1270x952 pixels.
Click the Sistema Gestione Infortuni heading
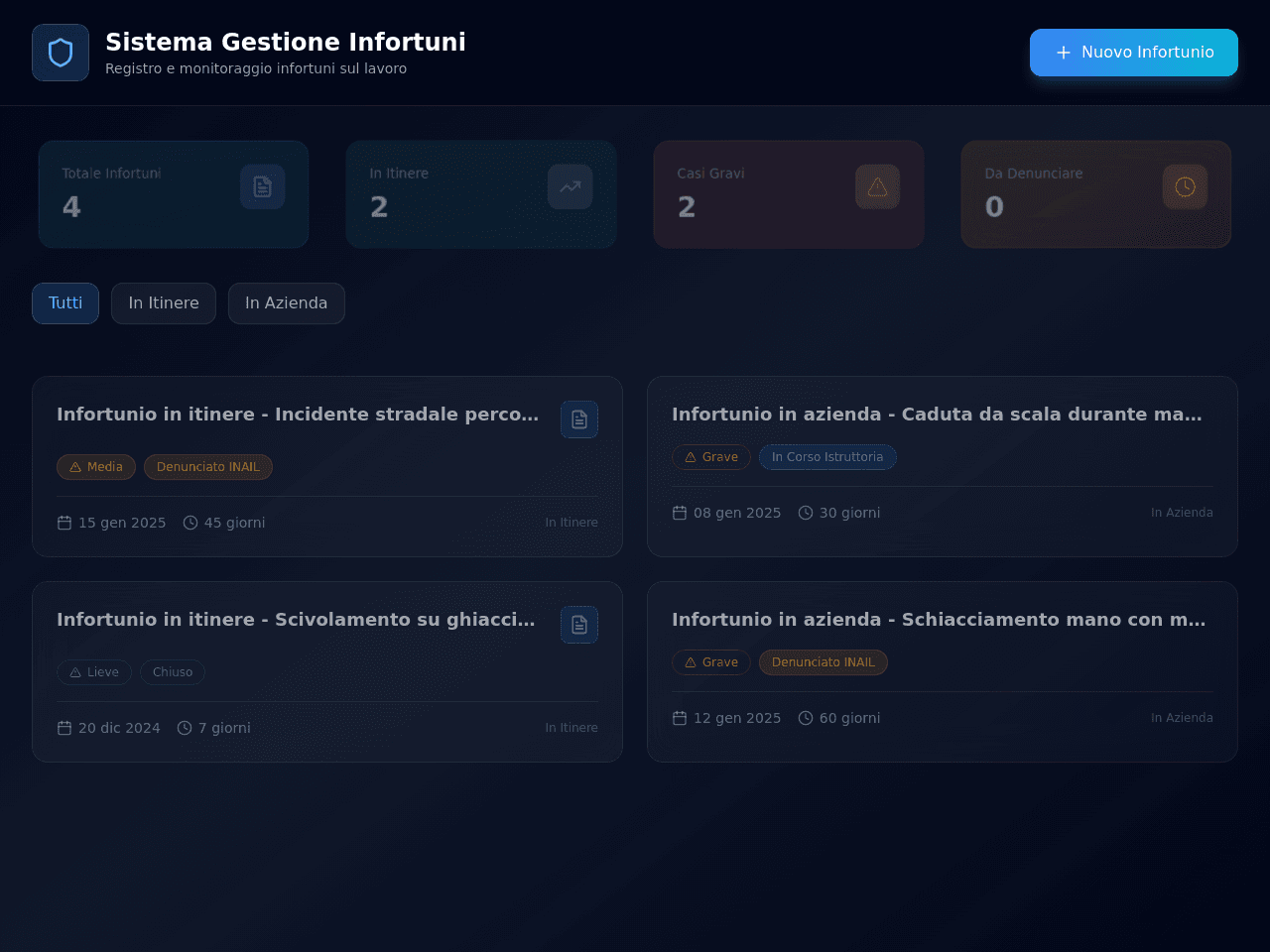coord(286,42)
